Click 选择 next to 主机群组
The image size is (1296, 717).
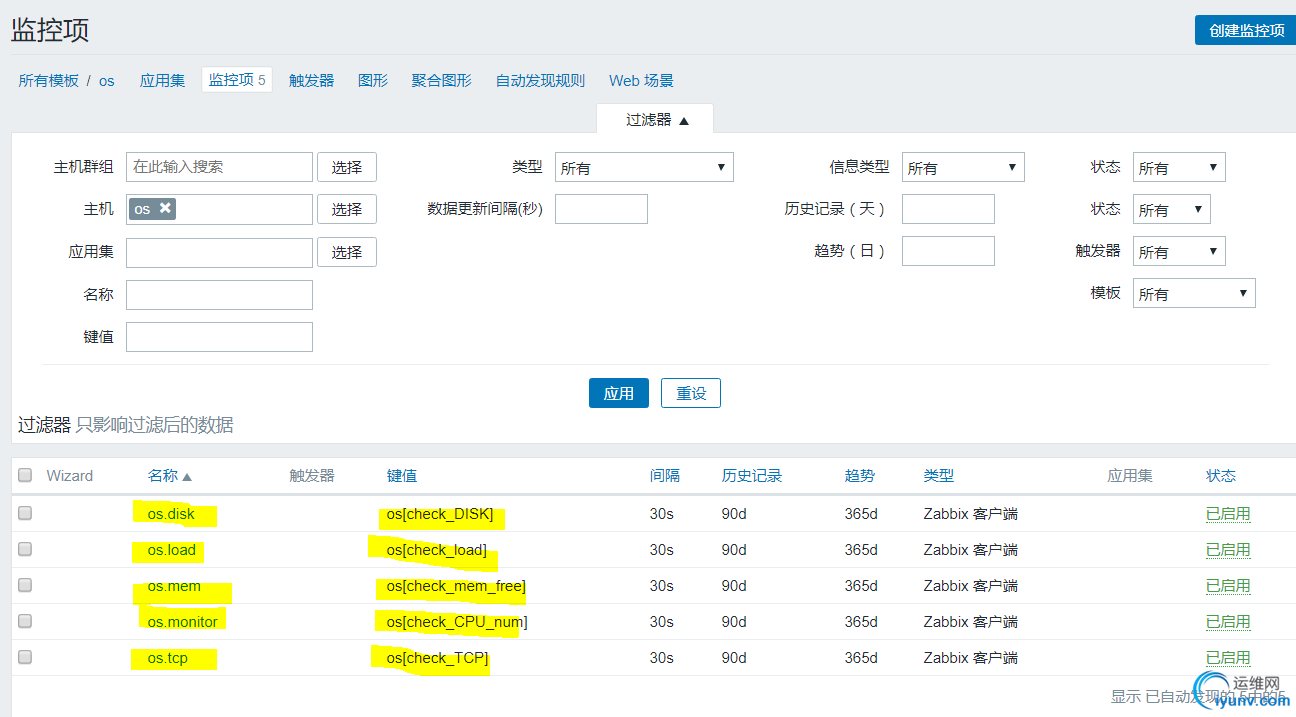(x=347, y=167)
